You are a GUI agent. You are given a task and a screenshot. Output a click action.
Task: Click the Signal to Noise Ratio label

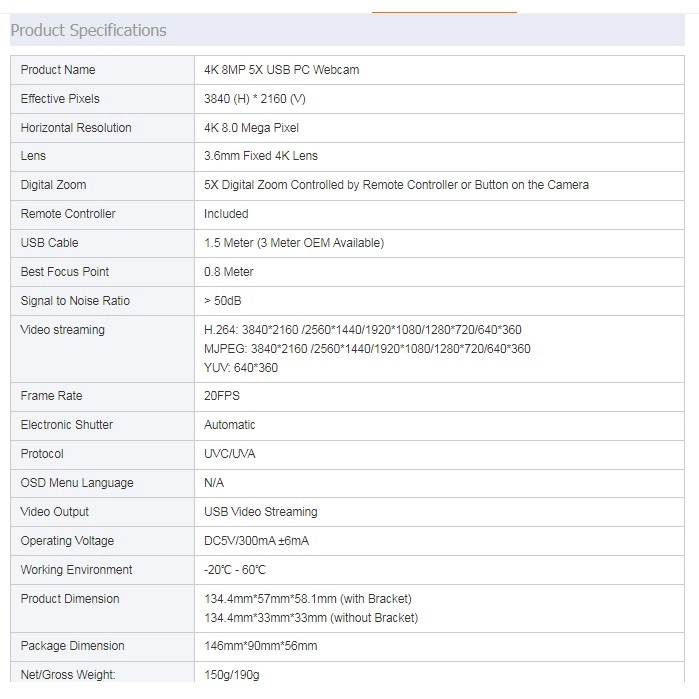tap(75, 301)
